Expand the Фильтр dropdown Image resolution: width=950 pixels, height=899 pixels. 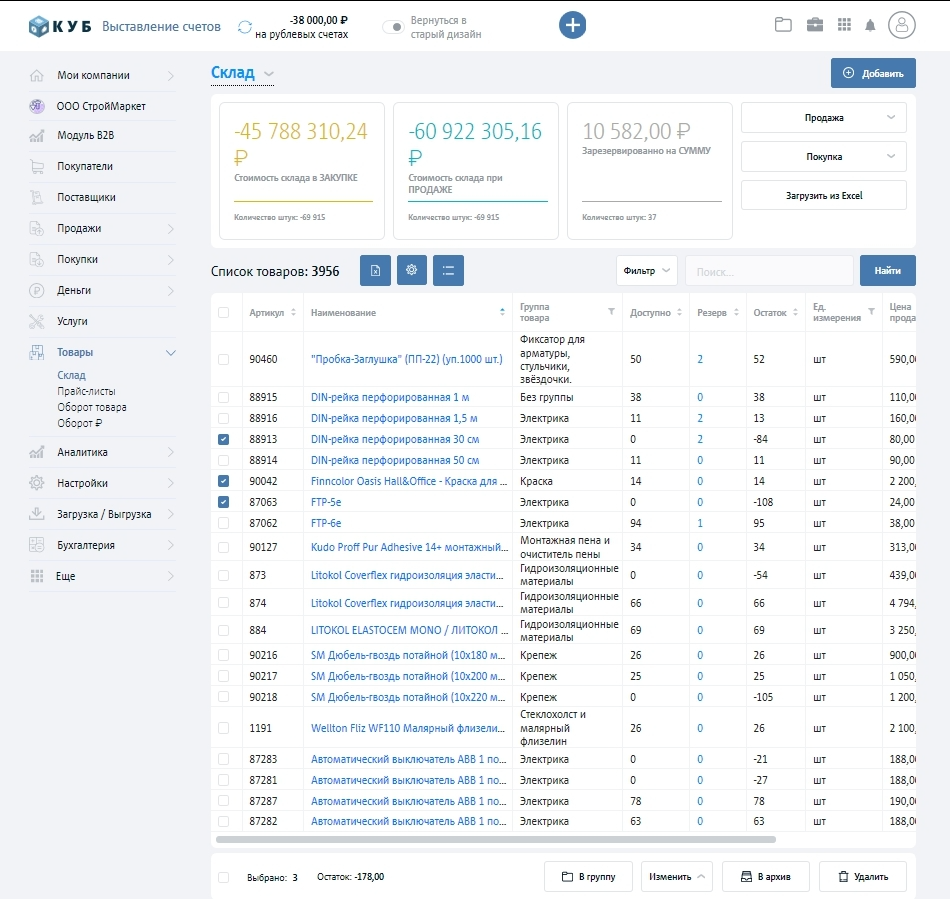[x=647, y=270]
